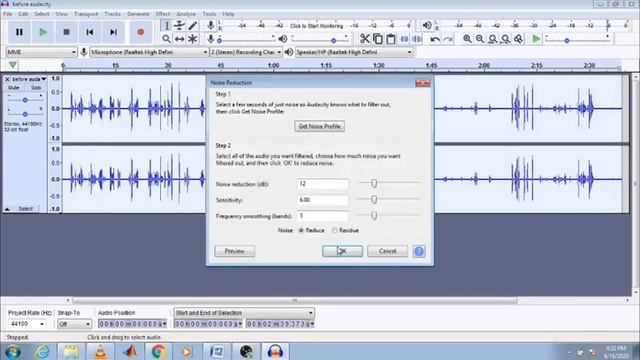The width and height of the screenshot is (640, 360).
Task: Click the recording meter microphone icon
Action: click(211, 25)
